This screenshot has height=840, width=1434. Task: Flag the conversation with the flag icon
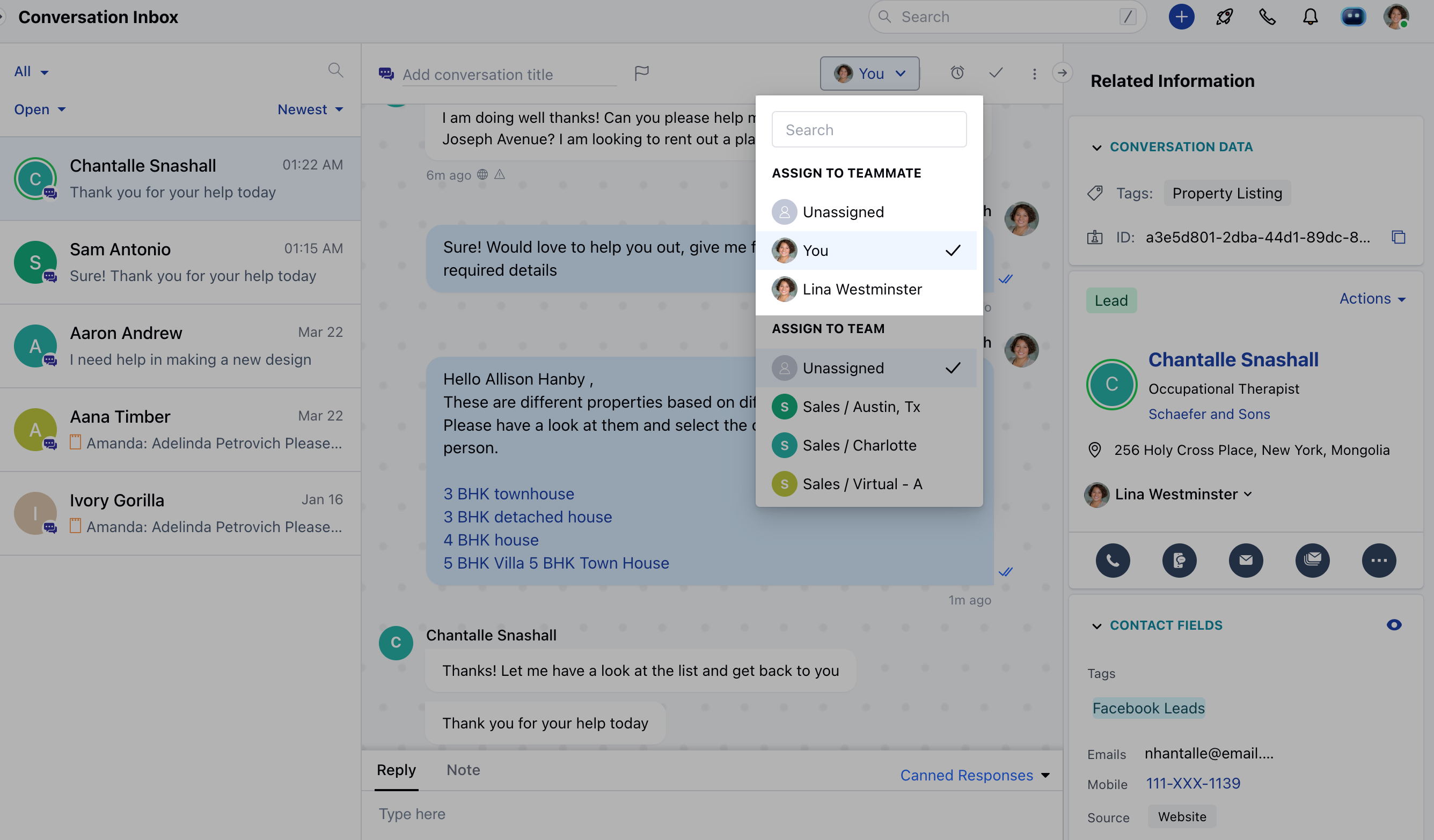click(641, 73)
